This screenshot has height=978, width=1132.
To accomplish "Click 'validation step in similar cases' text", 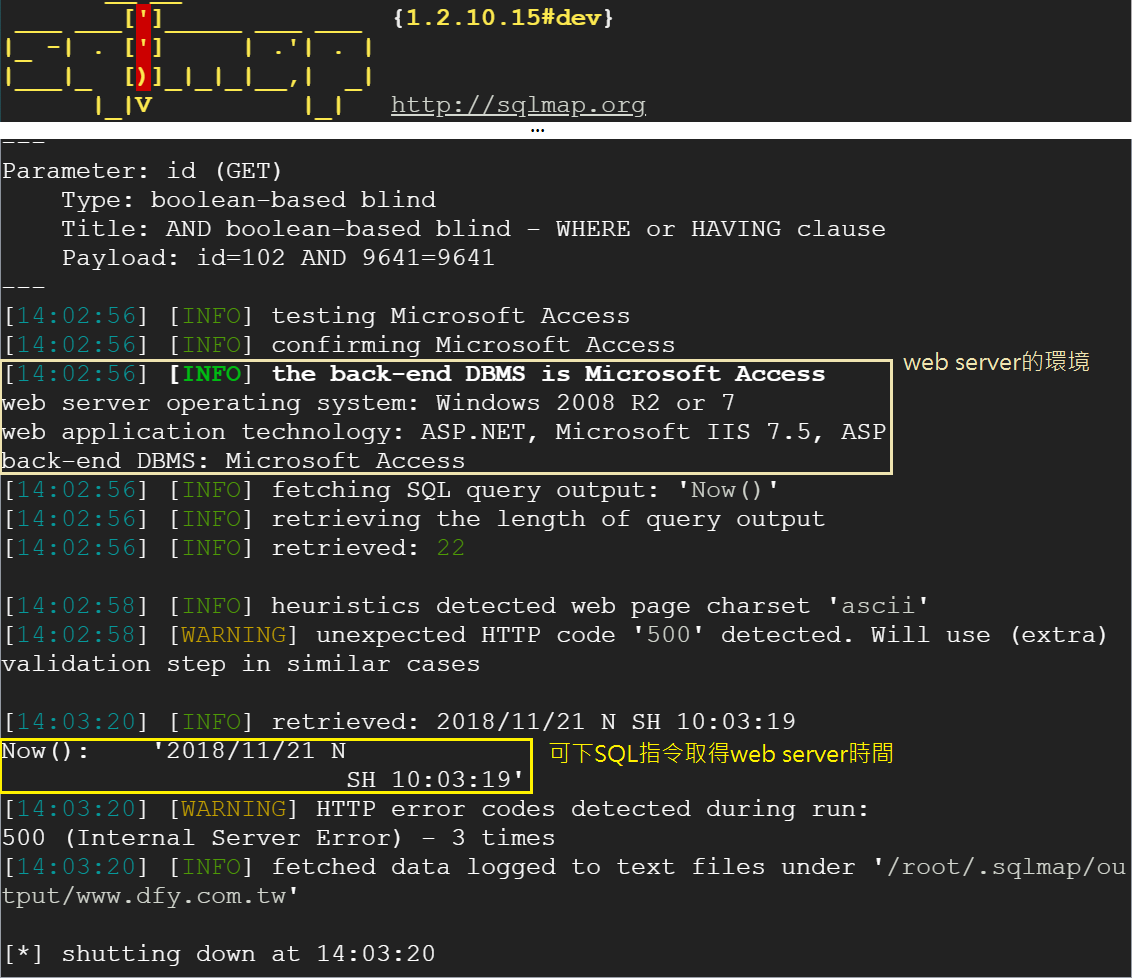I will [241, 664].
